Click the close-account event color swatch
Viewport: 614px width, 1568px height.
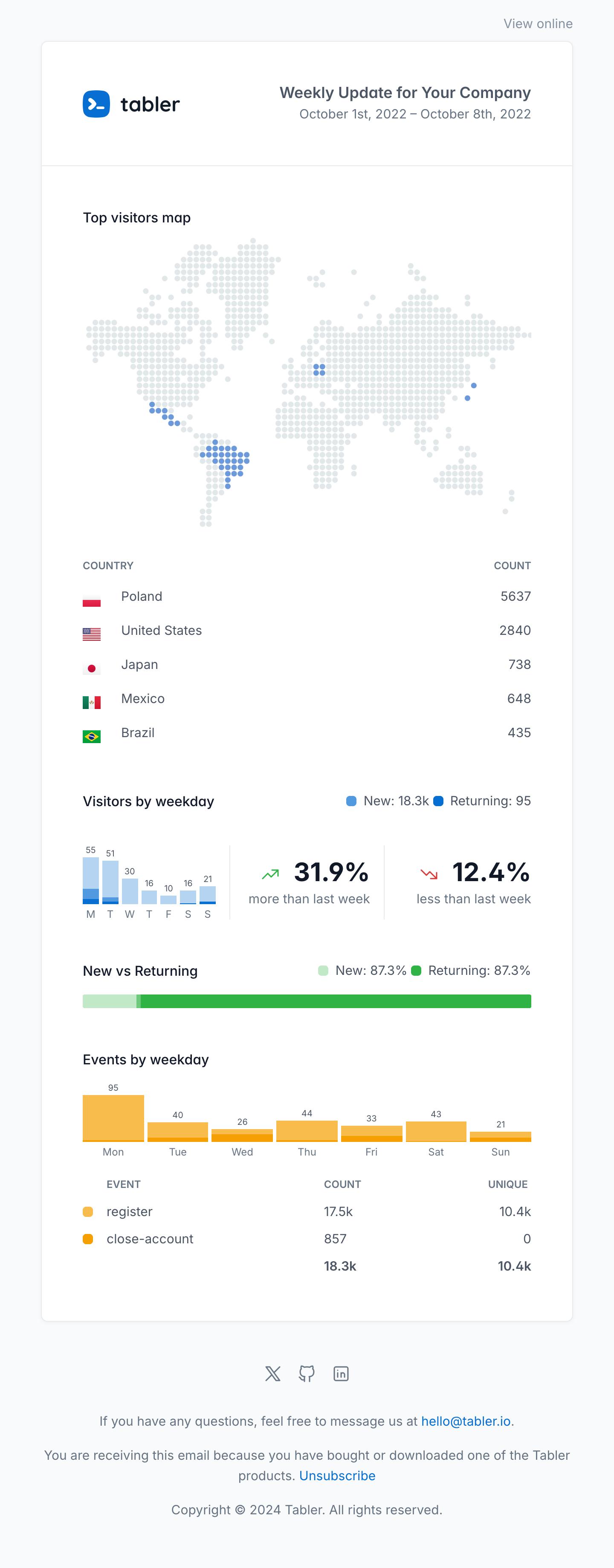tap(88, 1239)
